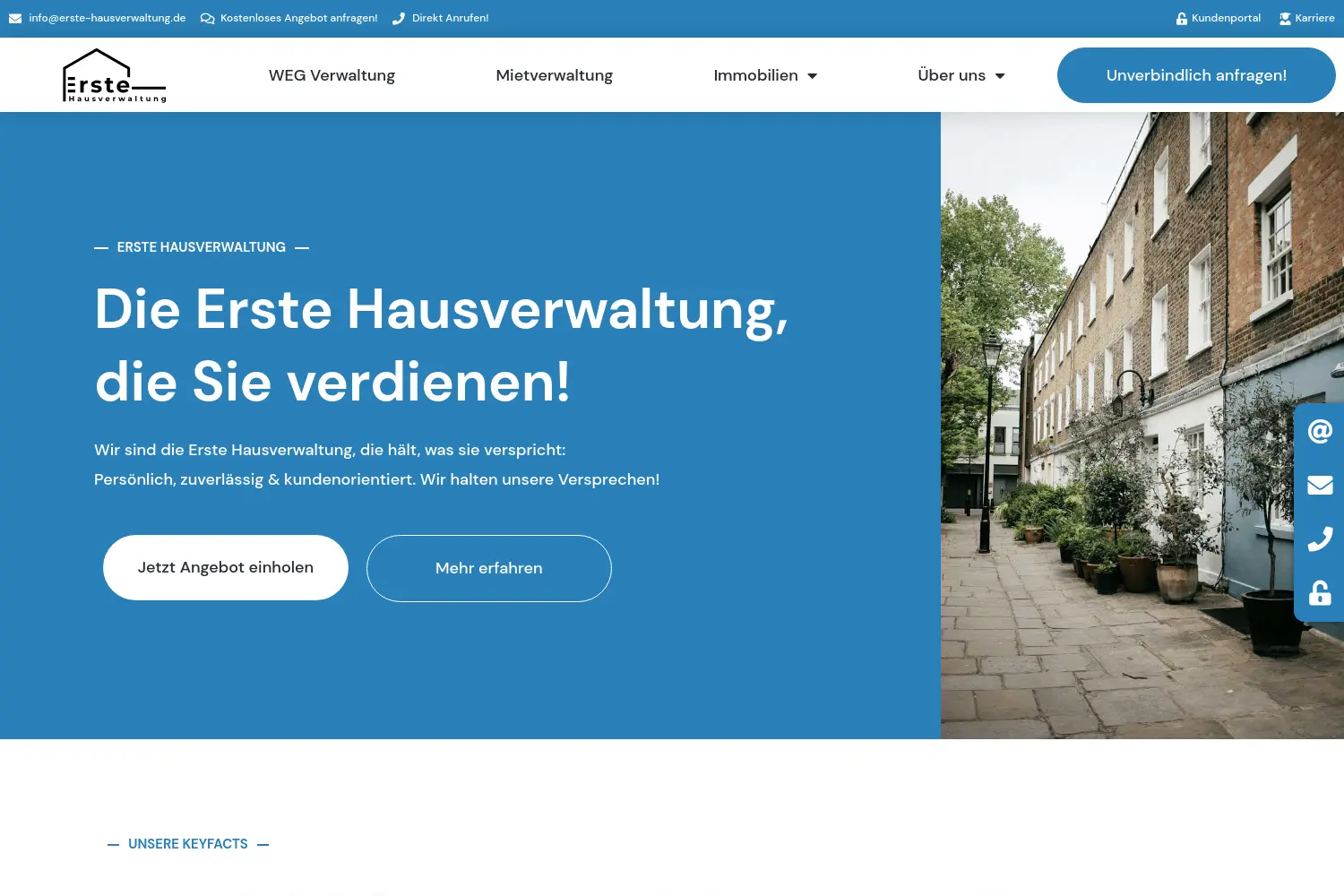
Task: Open WEG Verwaltung menu item
Action: (x=332, y=75)
